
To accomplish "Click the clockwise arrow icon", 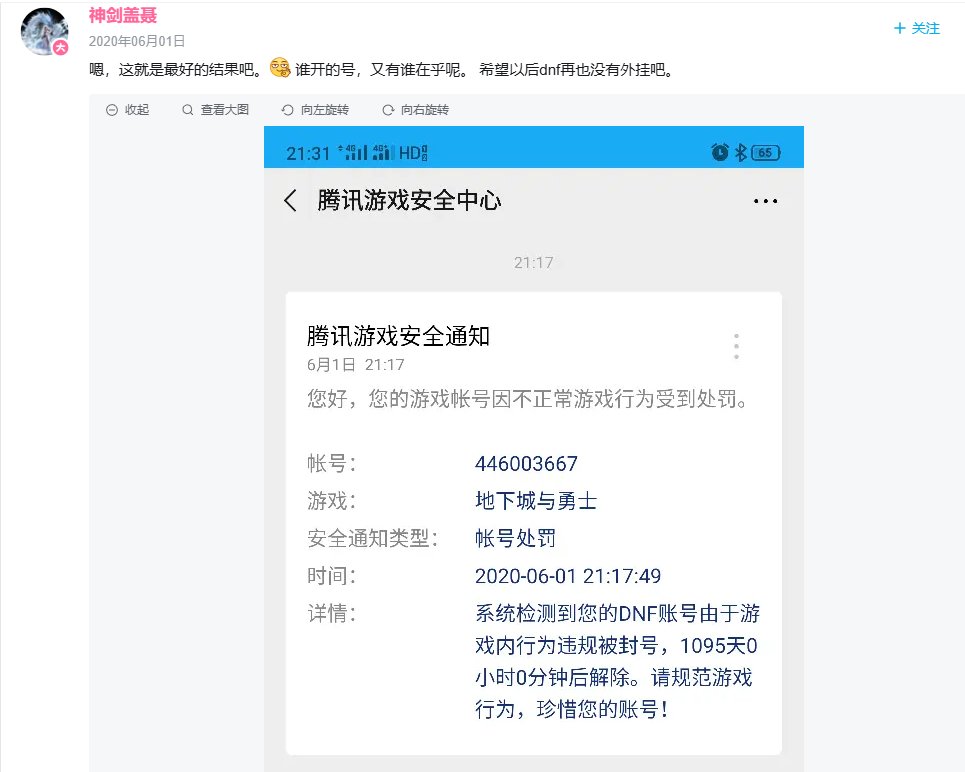I will pos(388,110).
